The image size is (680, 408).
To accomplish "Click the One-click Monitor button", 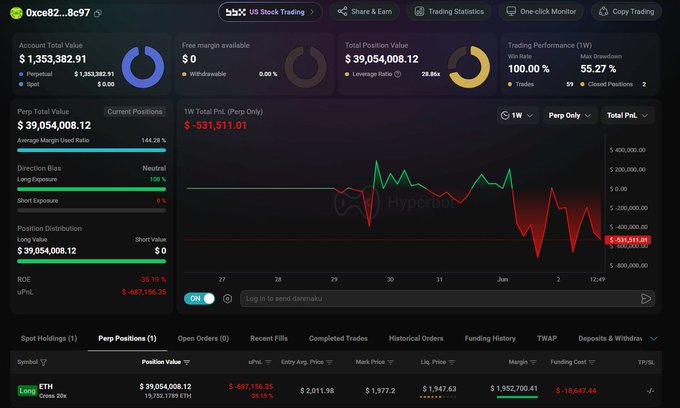I will (541, 12).
